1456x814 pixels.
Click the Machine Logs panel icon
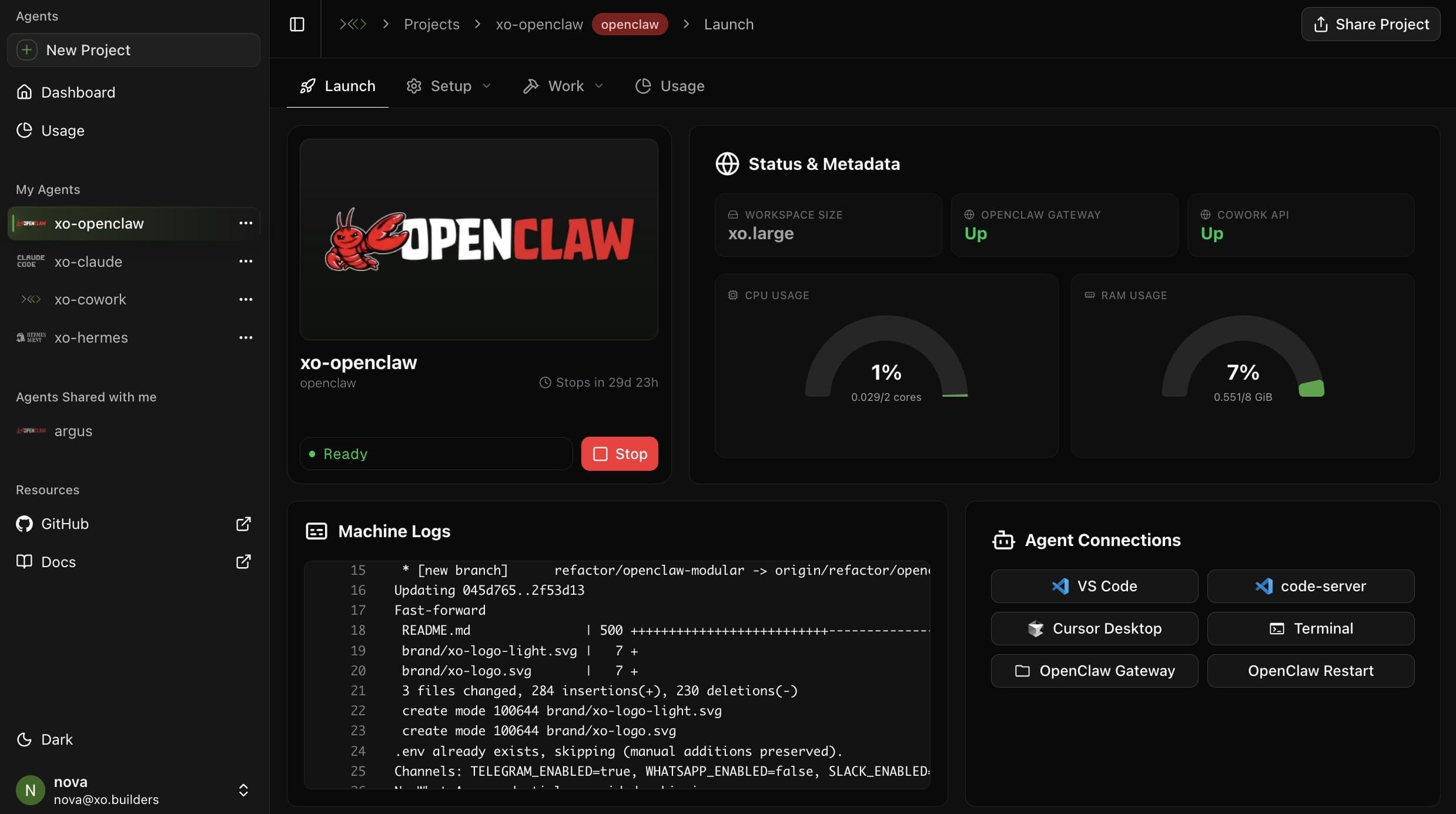(x=316, y=531)
